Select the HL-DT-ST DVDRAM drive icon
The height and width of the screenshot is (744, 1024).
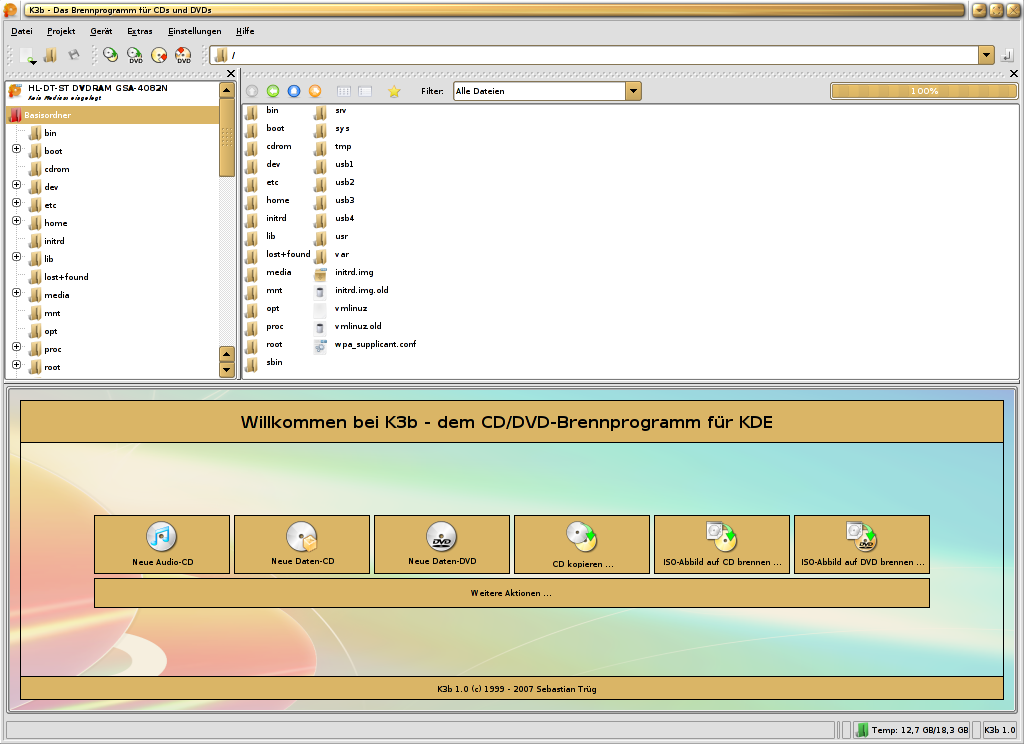[x=15, y=91]
